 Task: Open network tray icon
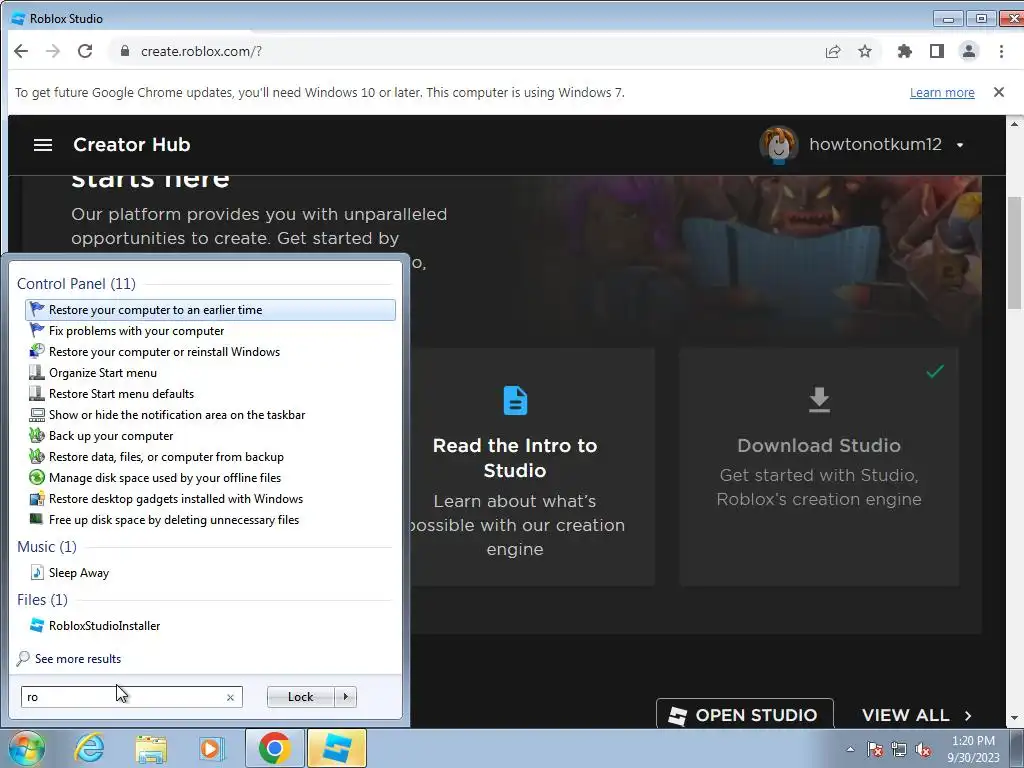[x=899, y=749]
